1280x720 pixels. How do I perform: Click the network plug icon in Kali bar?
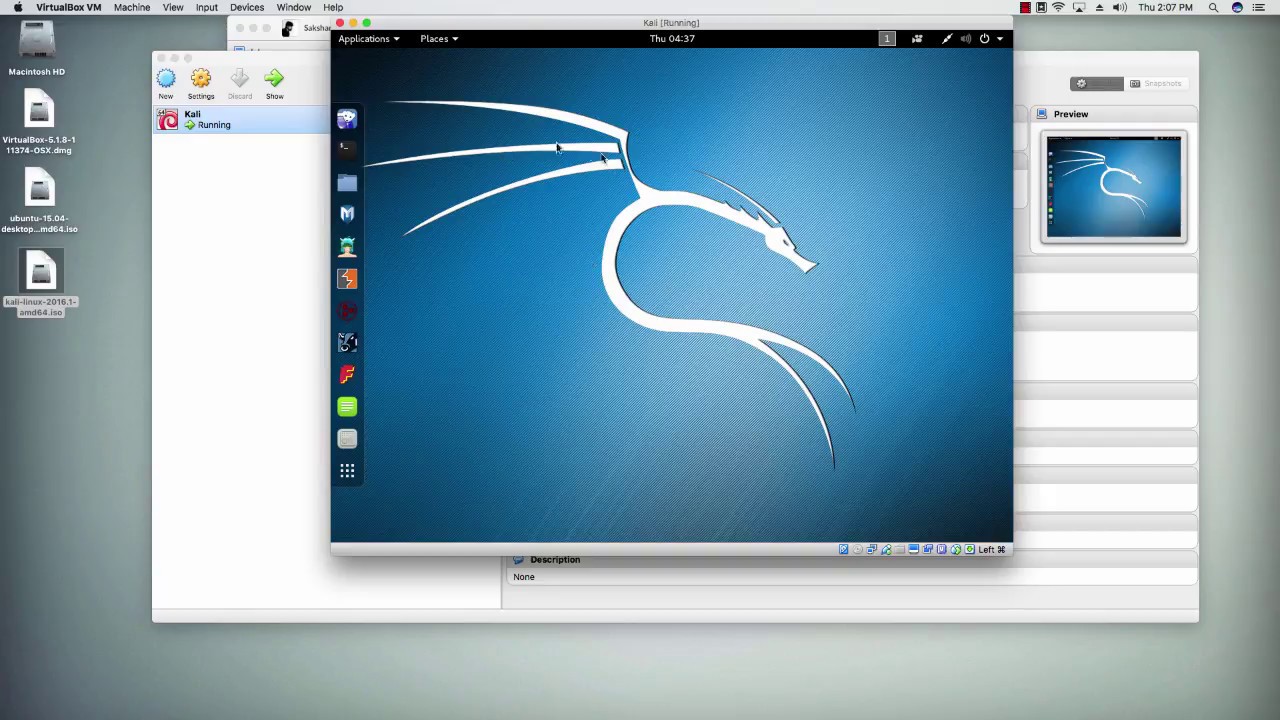coord(946,39)
